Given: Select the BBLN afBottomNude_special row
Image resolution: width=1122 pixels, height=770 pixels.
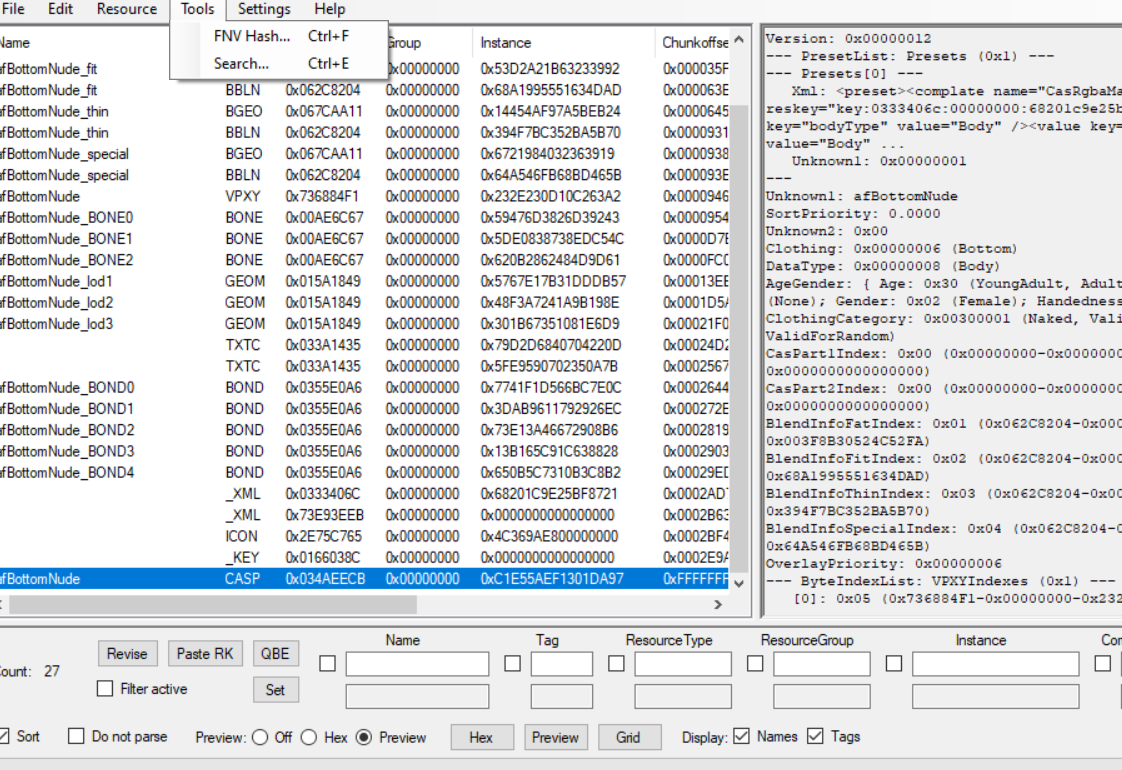Looking at the screenshot, I should [x=364, y=175].
